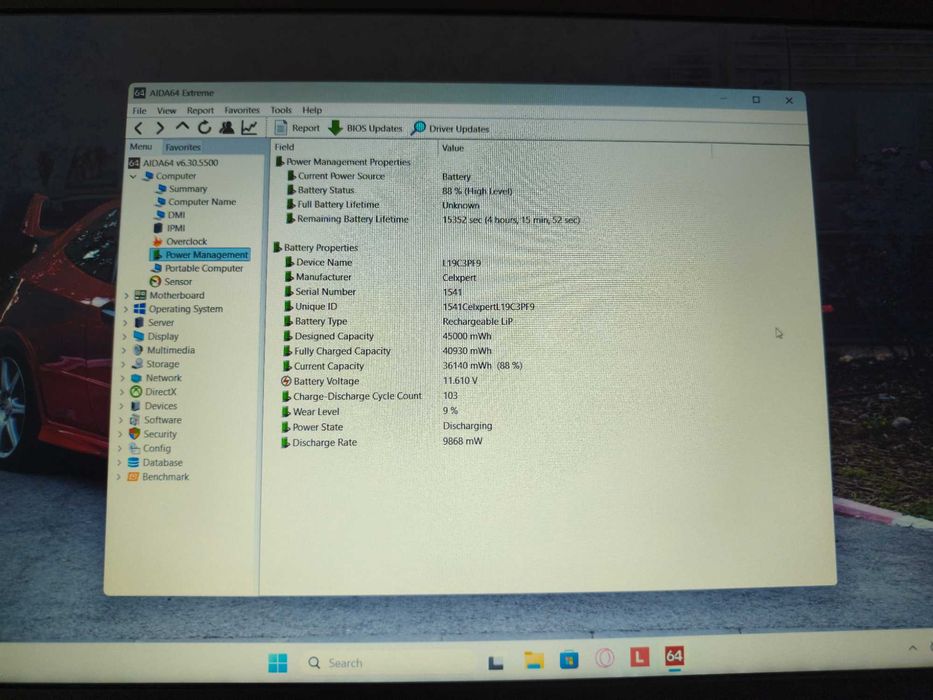Expand the Motherboard node

point(126,295)
